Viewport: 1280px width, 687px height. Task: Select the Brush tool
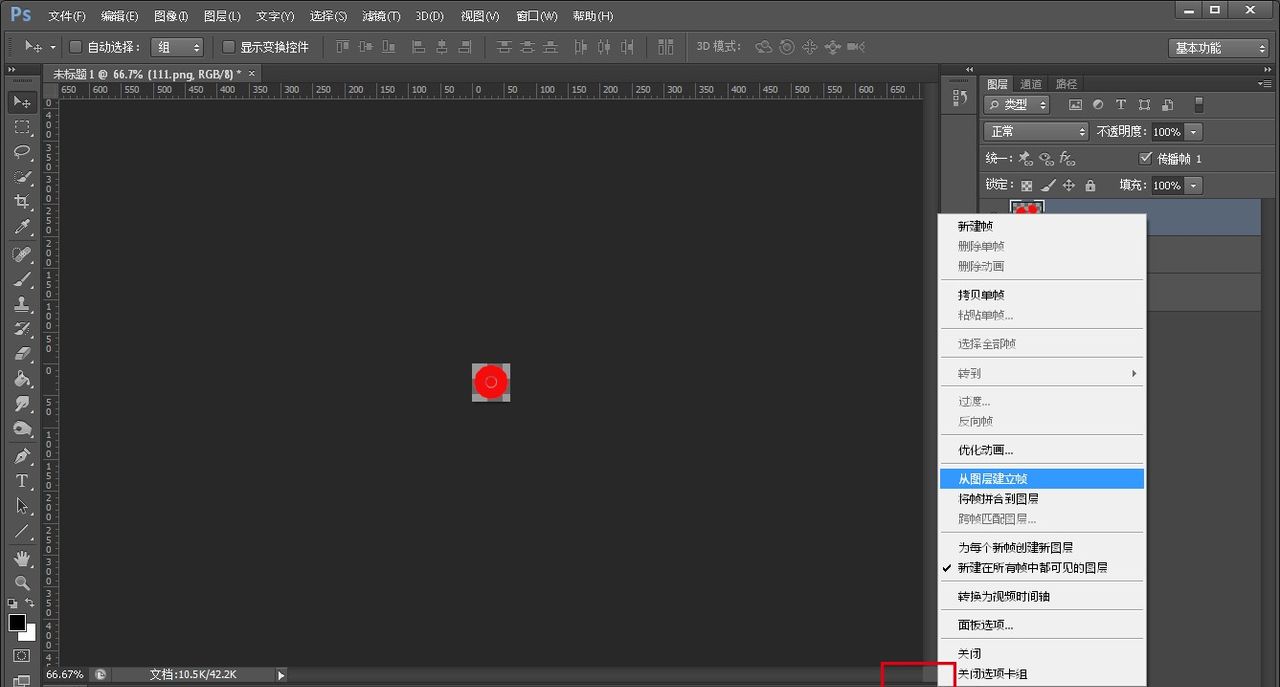click(22, 280)
